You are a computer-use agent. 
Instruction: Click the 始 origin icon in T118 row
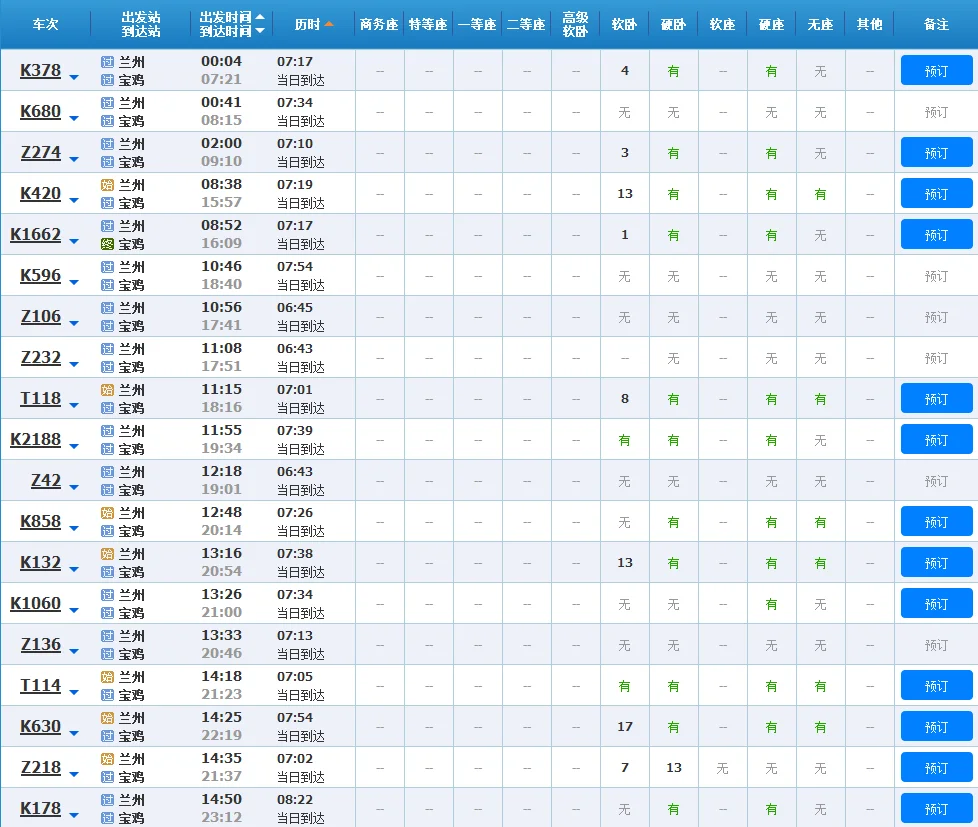pyautogui.click(x=107, y=390)
